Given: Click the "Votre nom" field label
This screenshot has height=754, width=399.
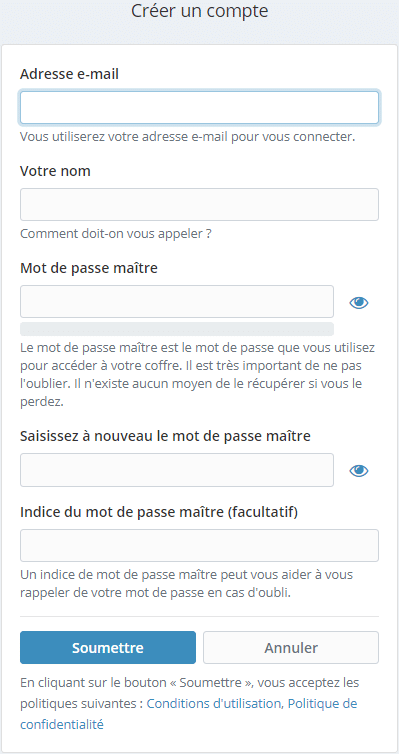Looking at the screenshot, I should pos(55,171).
